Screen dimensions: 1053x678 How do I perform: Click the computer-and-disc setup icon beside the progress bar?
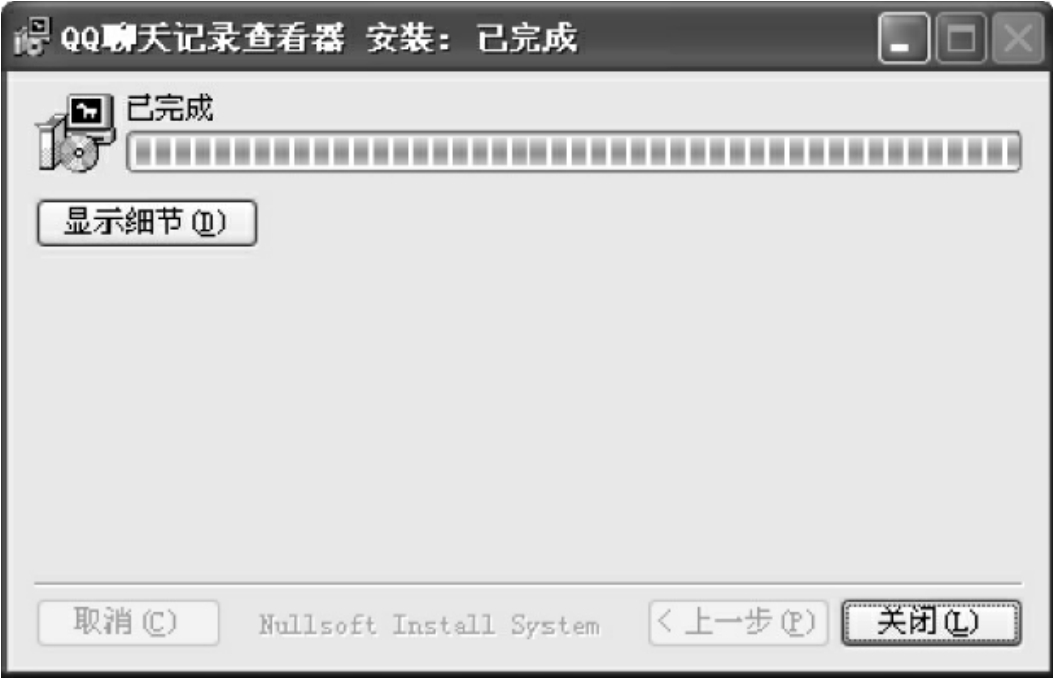coord(75,133)
